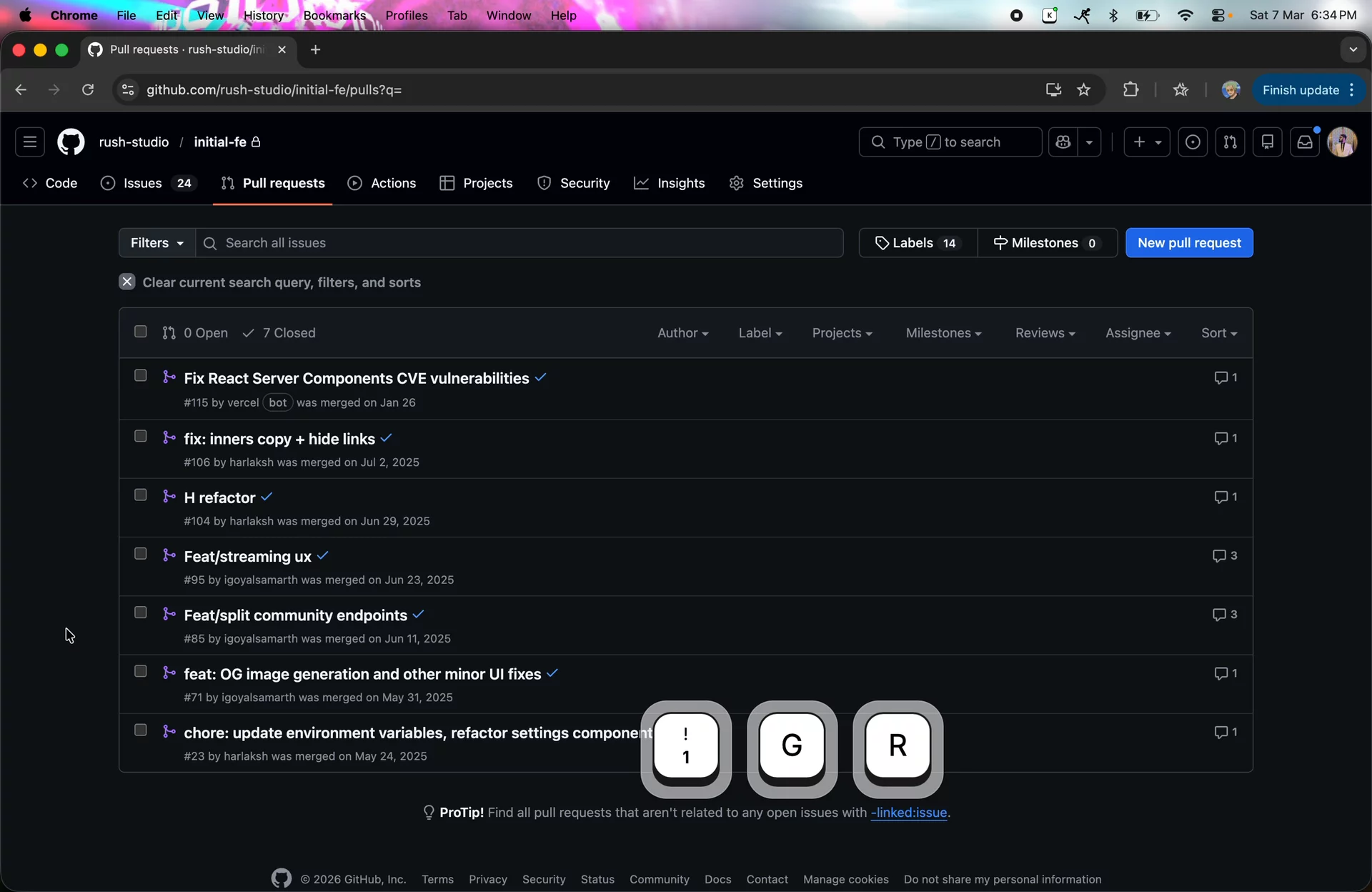
Task: Expand the Author filter dropdown
Action: click(x=682, y=333)
